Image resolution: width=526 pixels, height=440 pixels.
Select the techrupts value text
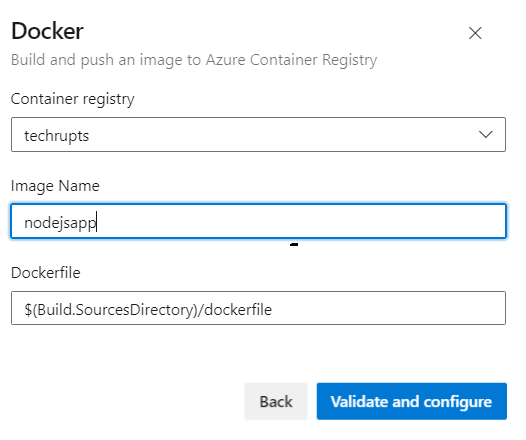pyautogui.click(x=56, y=136)
